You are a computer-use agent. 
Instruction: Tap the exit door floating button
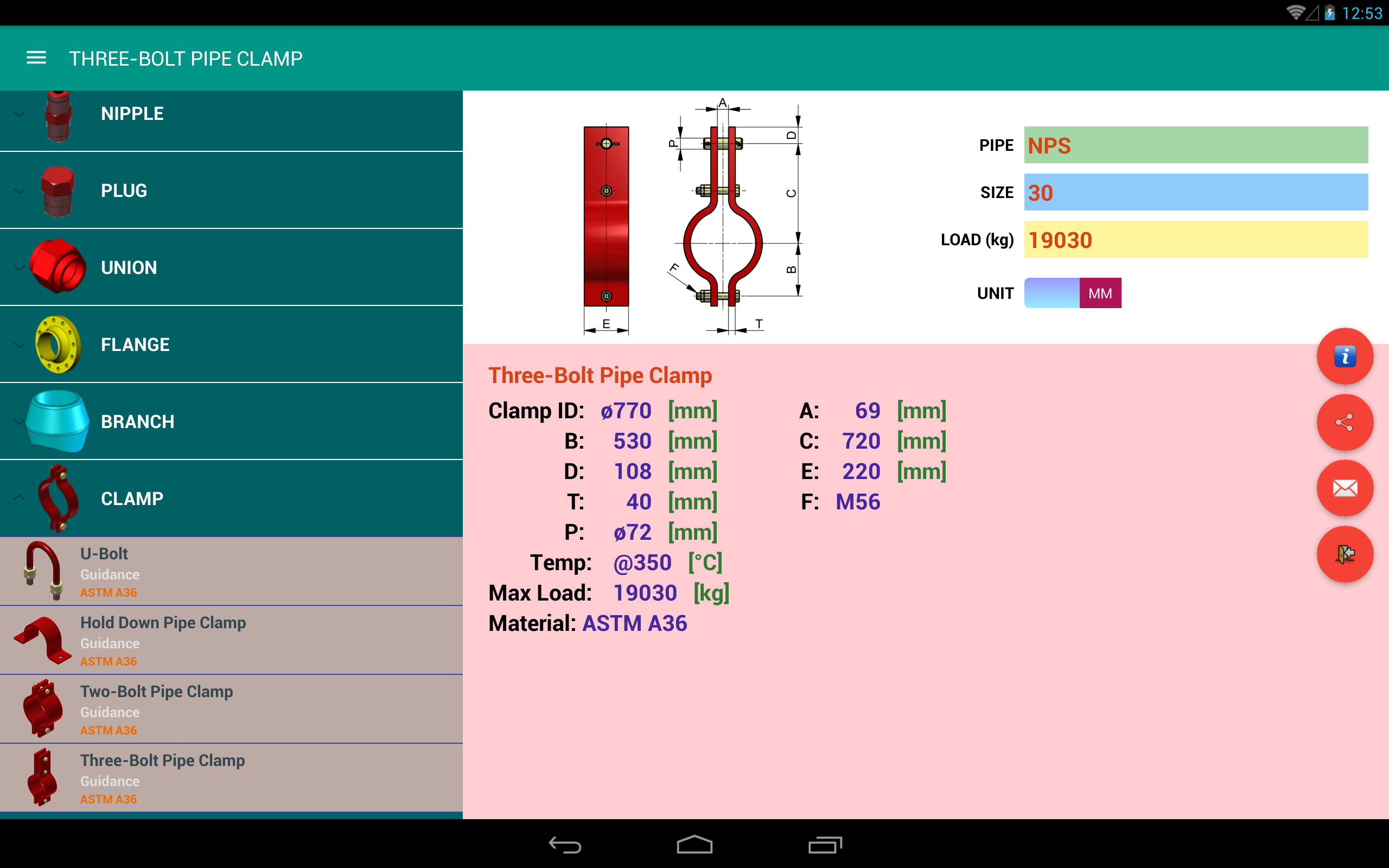pos(1344,554)
